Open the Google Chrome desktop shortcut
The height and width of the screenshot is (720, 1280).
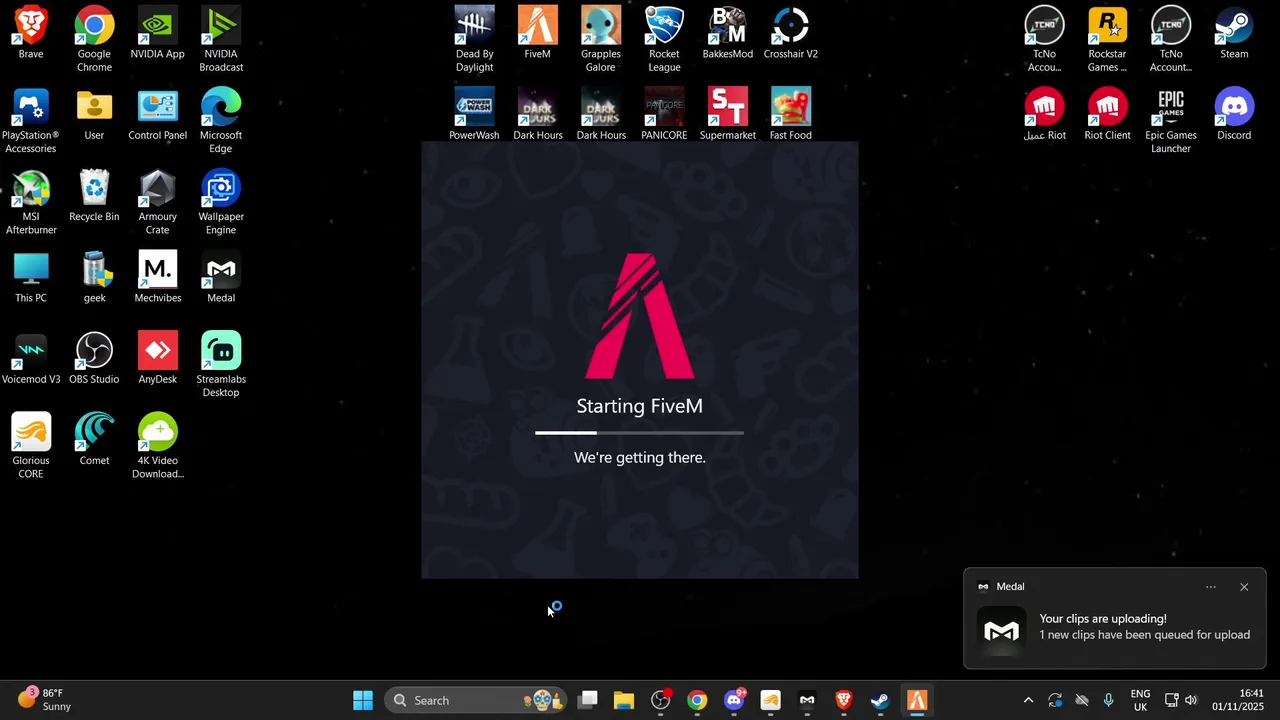(x=94, y=40)
